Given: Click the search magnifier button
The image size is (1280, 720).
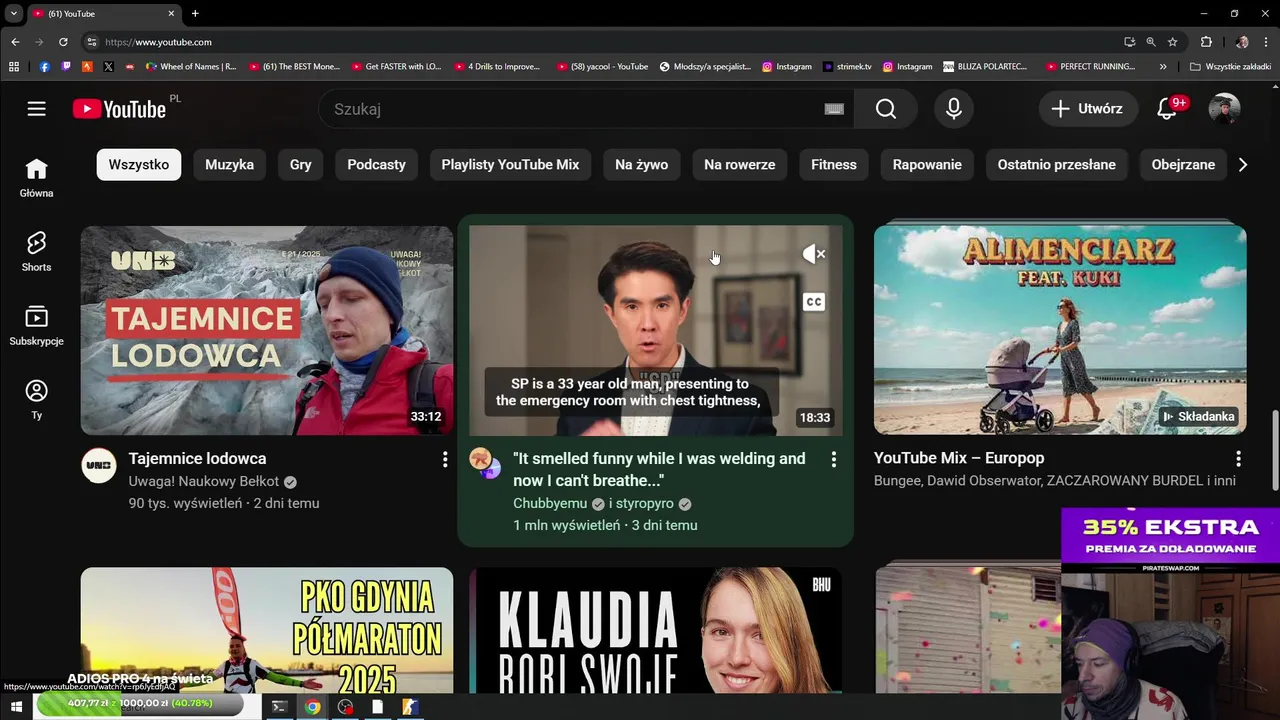Looking at the screenshot, I should tap(886, 109).
